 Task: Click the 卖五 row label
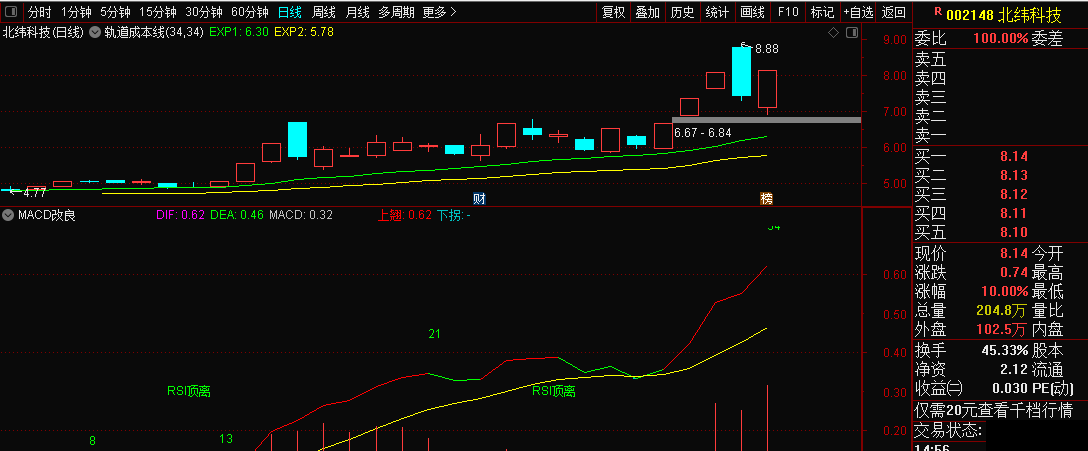coord(930,60)
